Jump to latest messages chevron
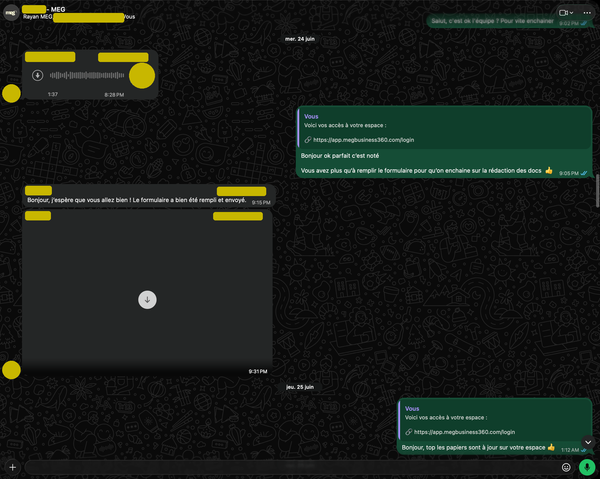Screen dimensions: 600x479 coord(588,442)
